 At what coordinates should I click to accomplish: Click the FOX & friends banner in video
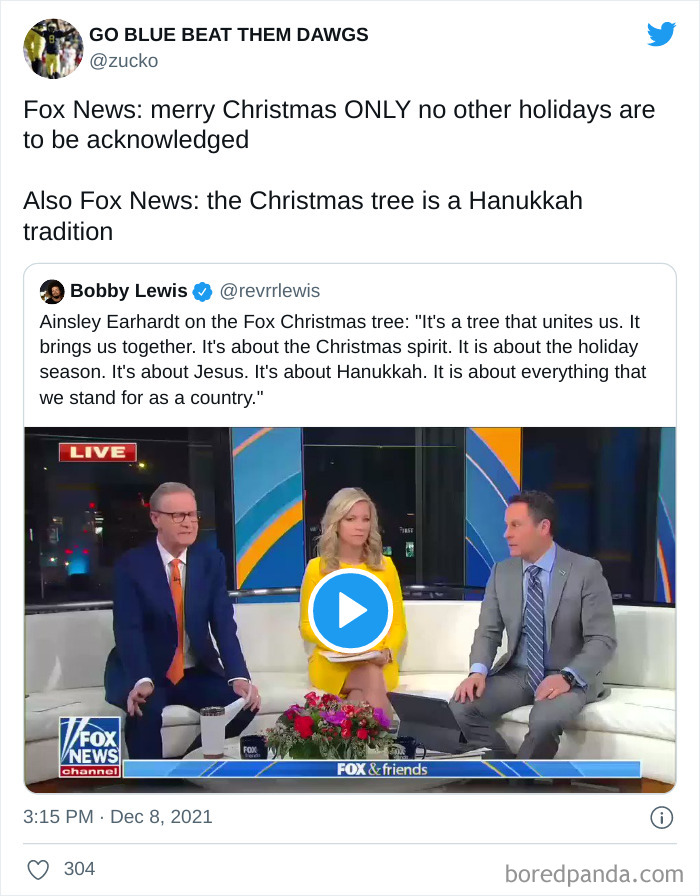(382, 769)
